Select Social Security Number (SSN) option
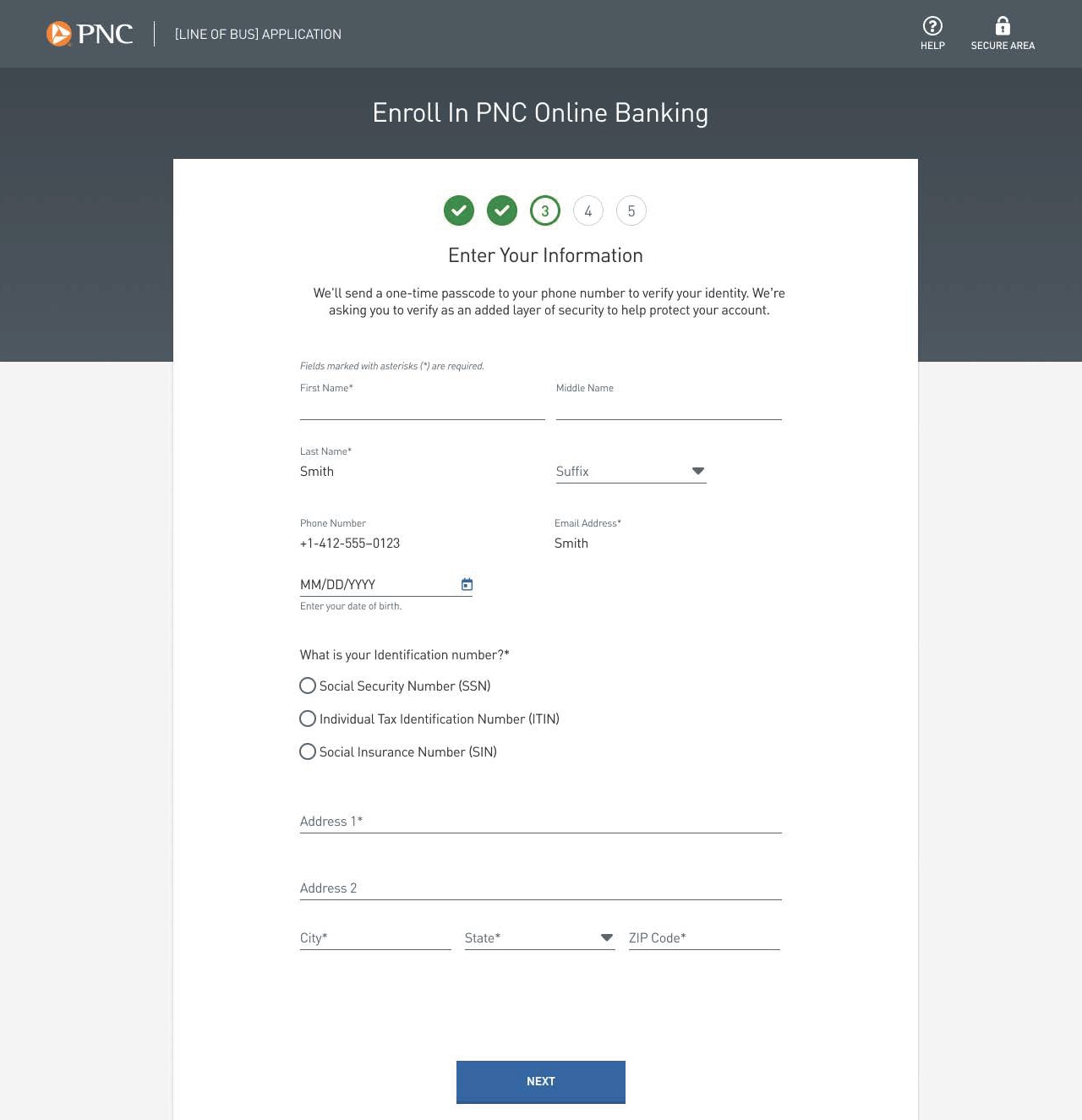 308,686
